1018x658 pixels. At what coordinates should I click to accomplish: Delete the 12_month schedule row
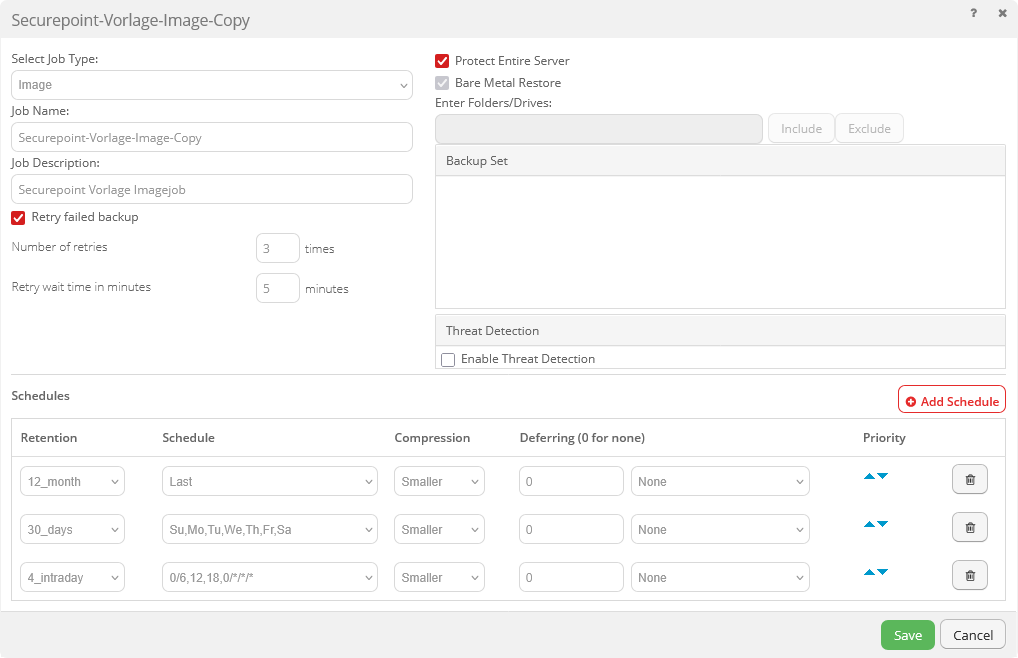(969, 480)
